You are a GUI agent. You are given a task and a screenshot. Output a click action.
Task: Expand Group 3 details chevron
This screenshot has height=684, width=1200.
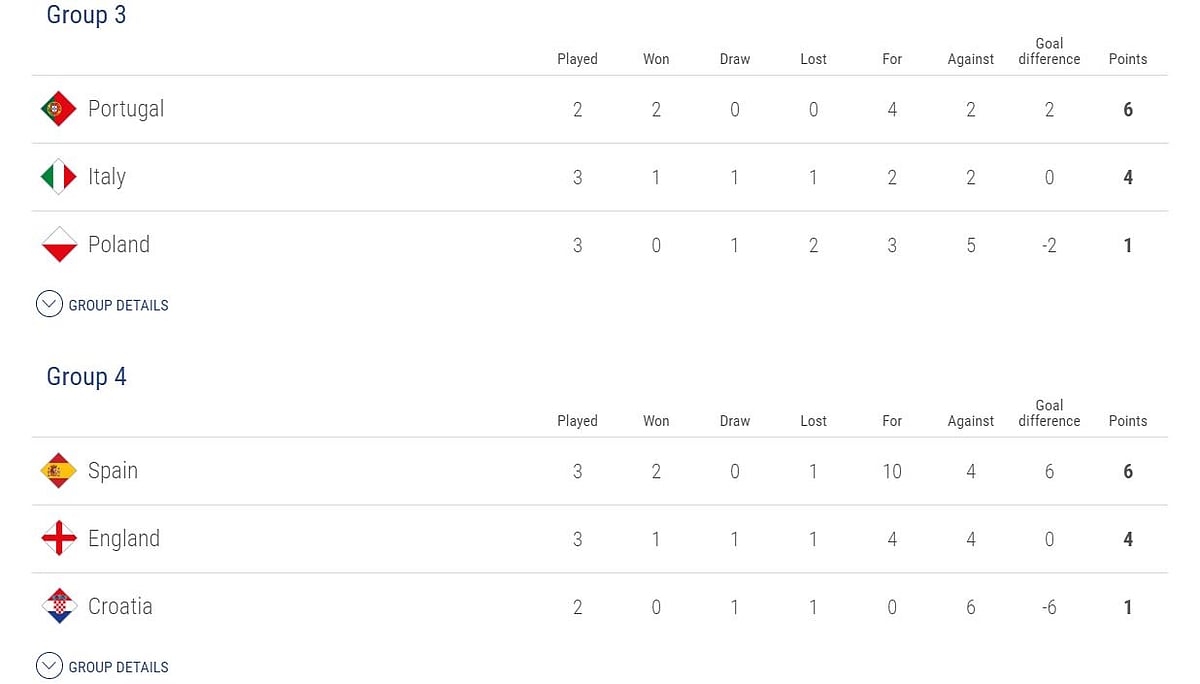[x=49, y=305]
